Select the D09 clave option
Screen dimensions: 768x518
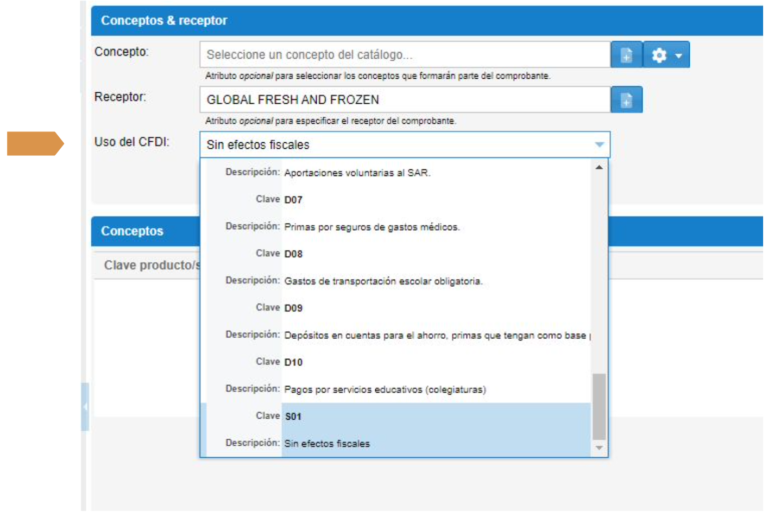pyautogui.click(x=293, y=308)
